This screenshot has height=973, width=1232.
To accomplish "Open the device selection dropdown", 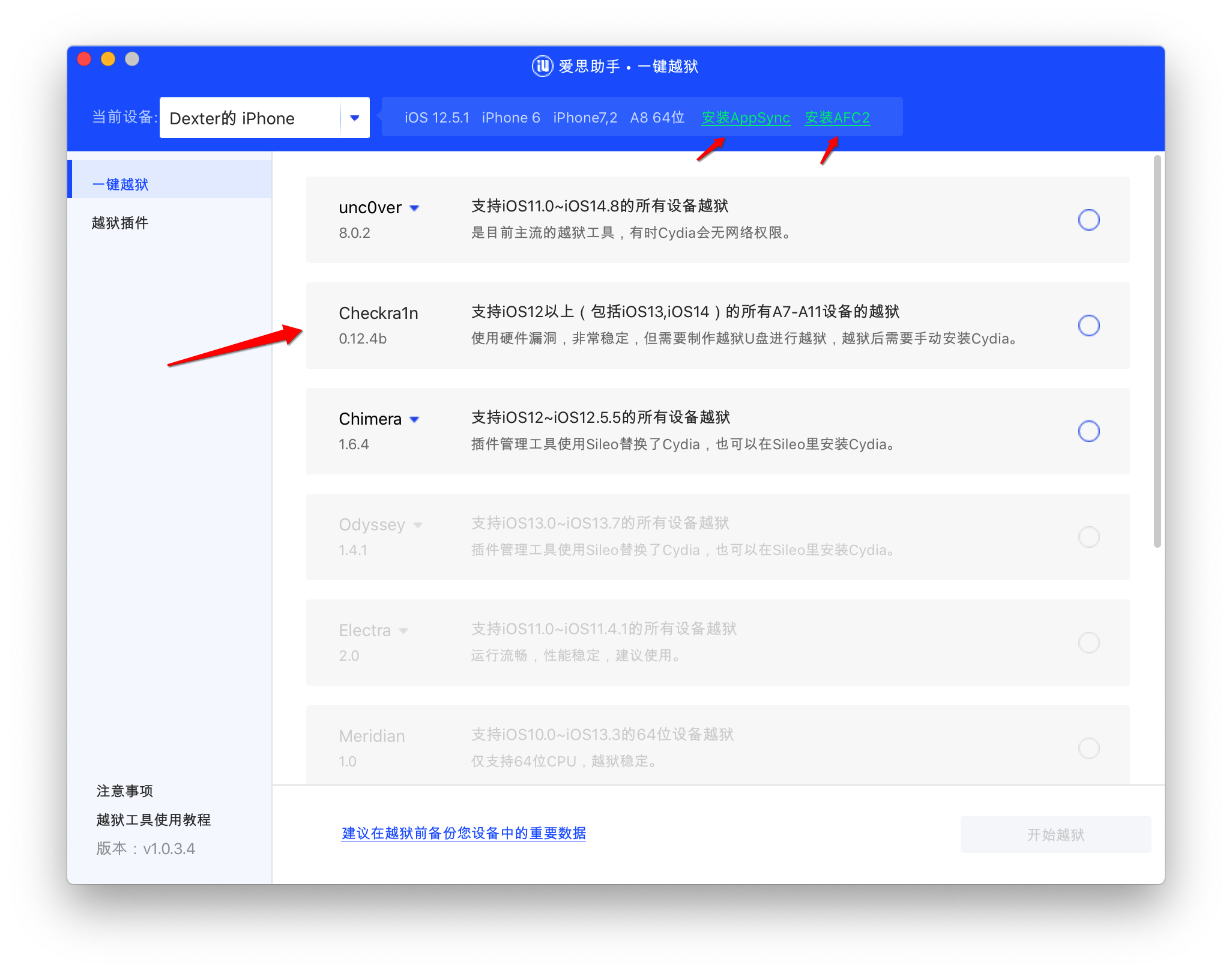I will tap(354, 118).
